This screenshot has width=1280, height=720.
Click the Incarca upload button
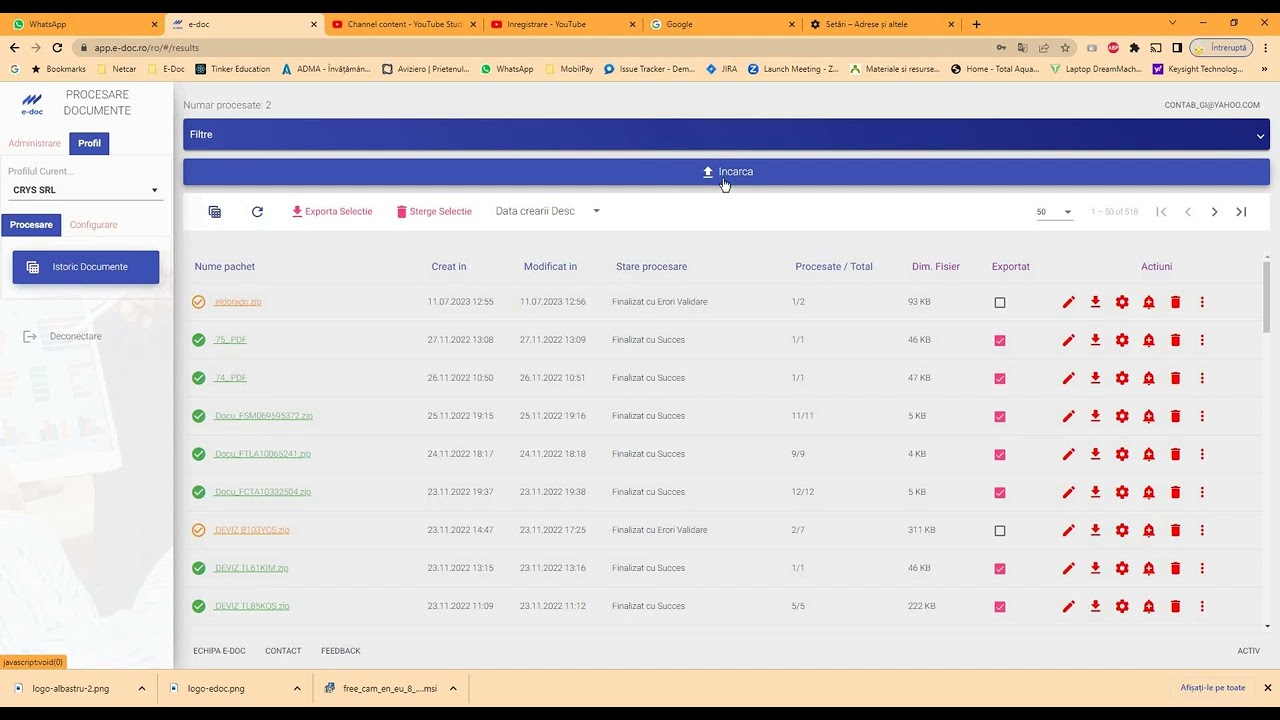tap(726, 172)
